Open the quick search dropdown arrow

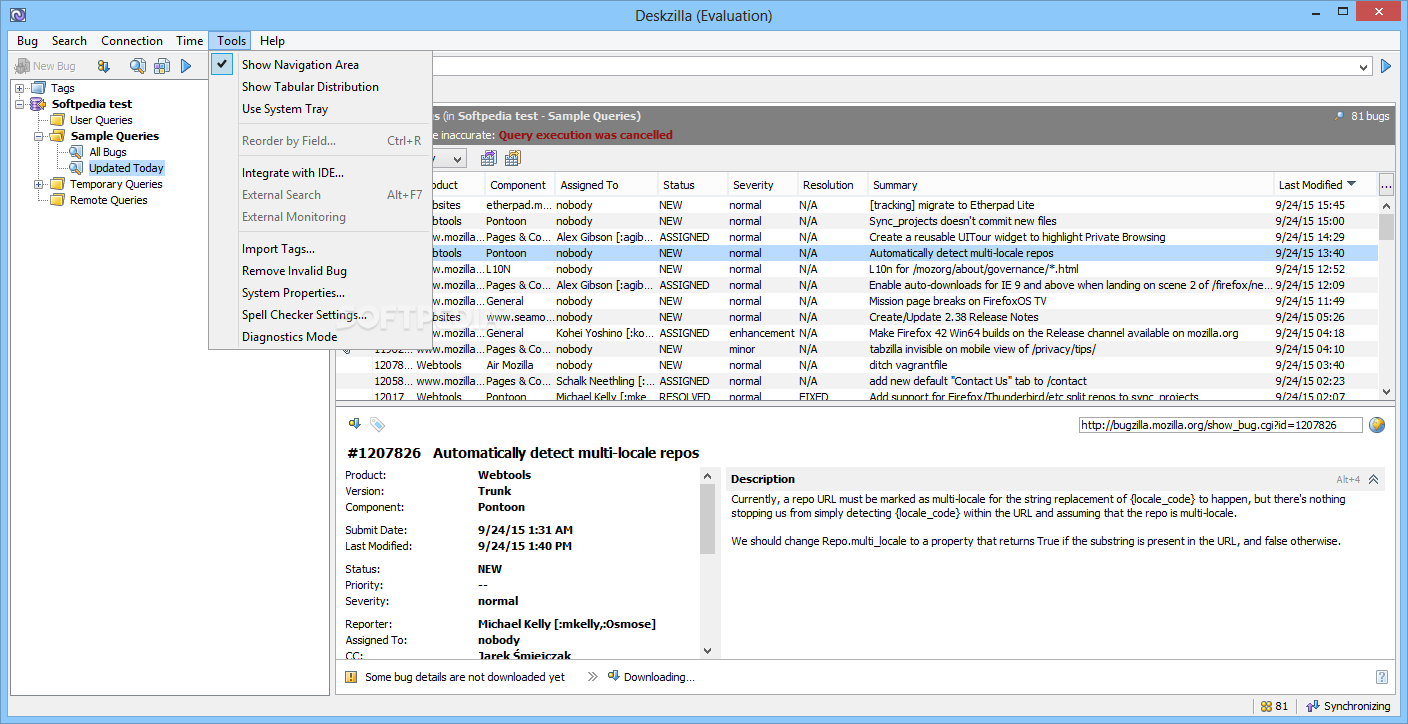pyautogui.click(x=1364, y=67)
